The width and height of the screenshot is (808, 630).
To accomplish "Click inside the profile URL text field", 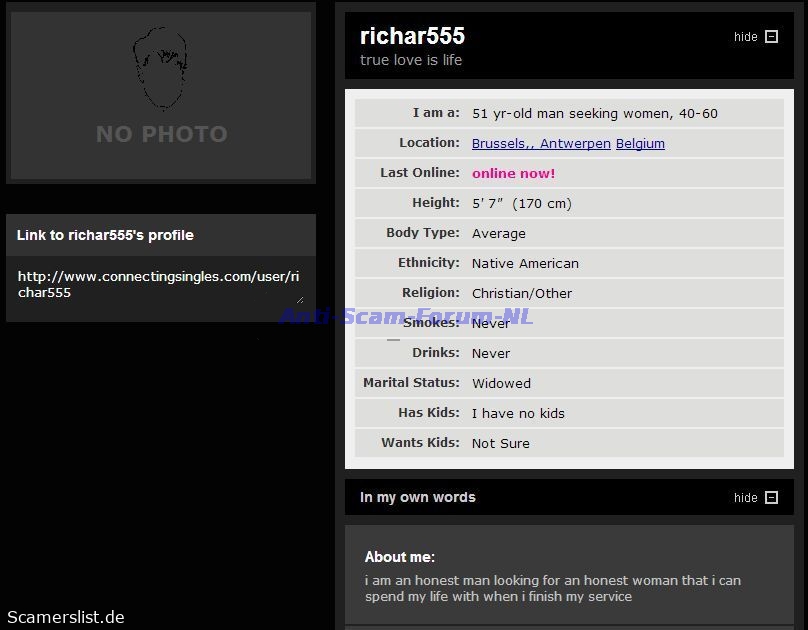I will tap(160, 284).
